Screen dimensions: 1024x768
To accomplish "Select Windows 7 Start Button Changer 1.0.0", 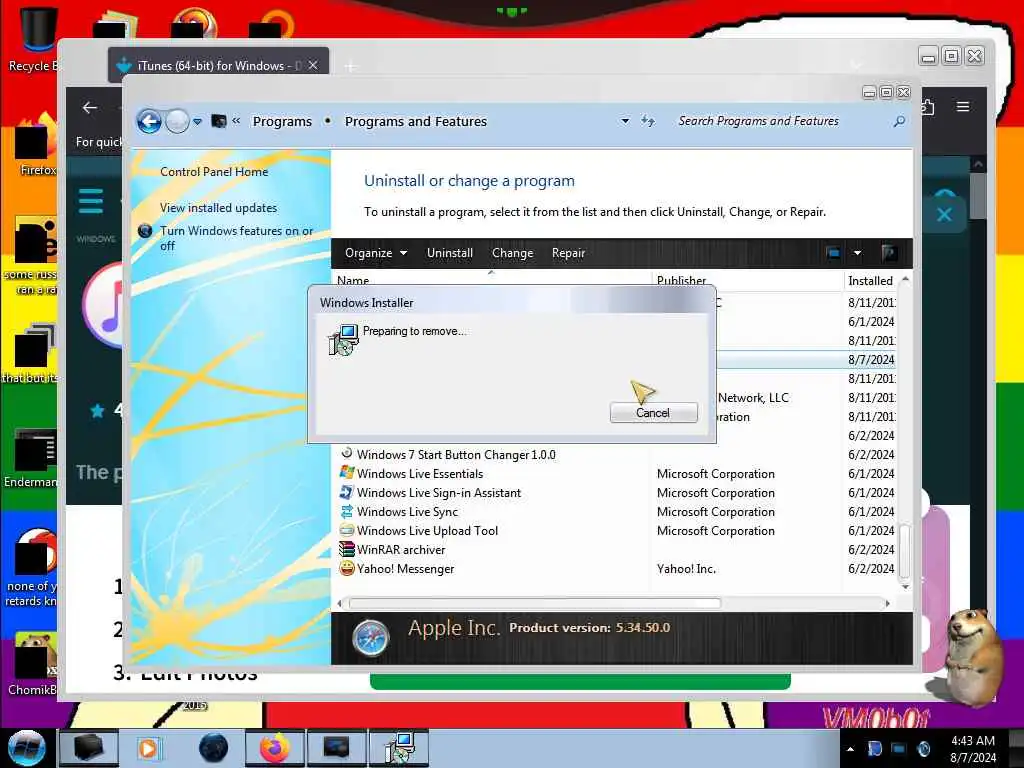I will (x=456, y=455).
